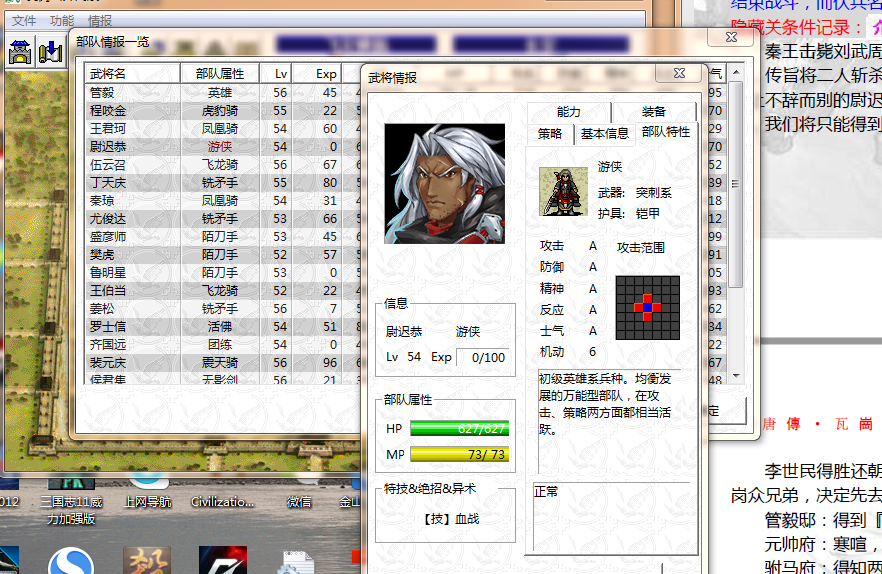Open 三国志11威力加强版 desktop shortcut
This screenshot has height=574, width=882.
[71, 502]
